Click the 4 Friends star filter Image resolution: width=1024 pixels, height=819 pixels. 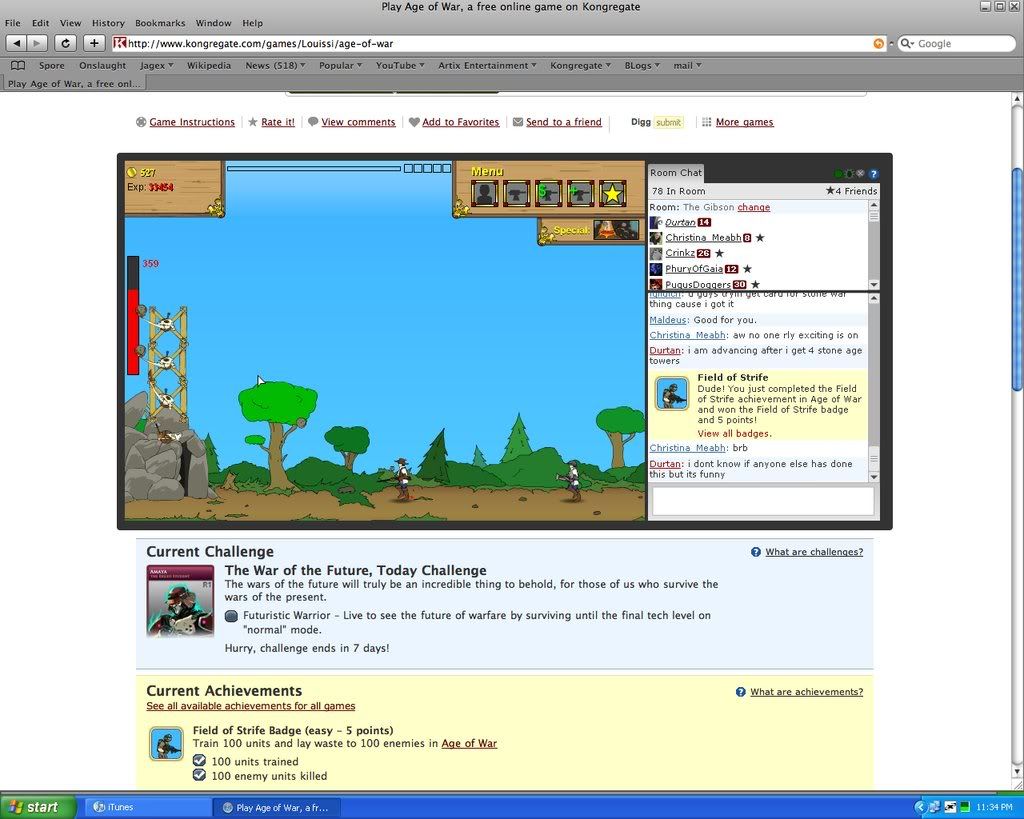pyautogui.click(x=852, y=191)
